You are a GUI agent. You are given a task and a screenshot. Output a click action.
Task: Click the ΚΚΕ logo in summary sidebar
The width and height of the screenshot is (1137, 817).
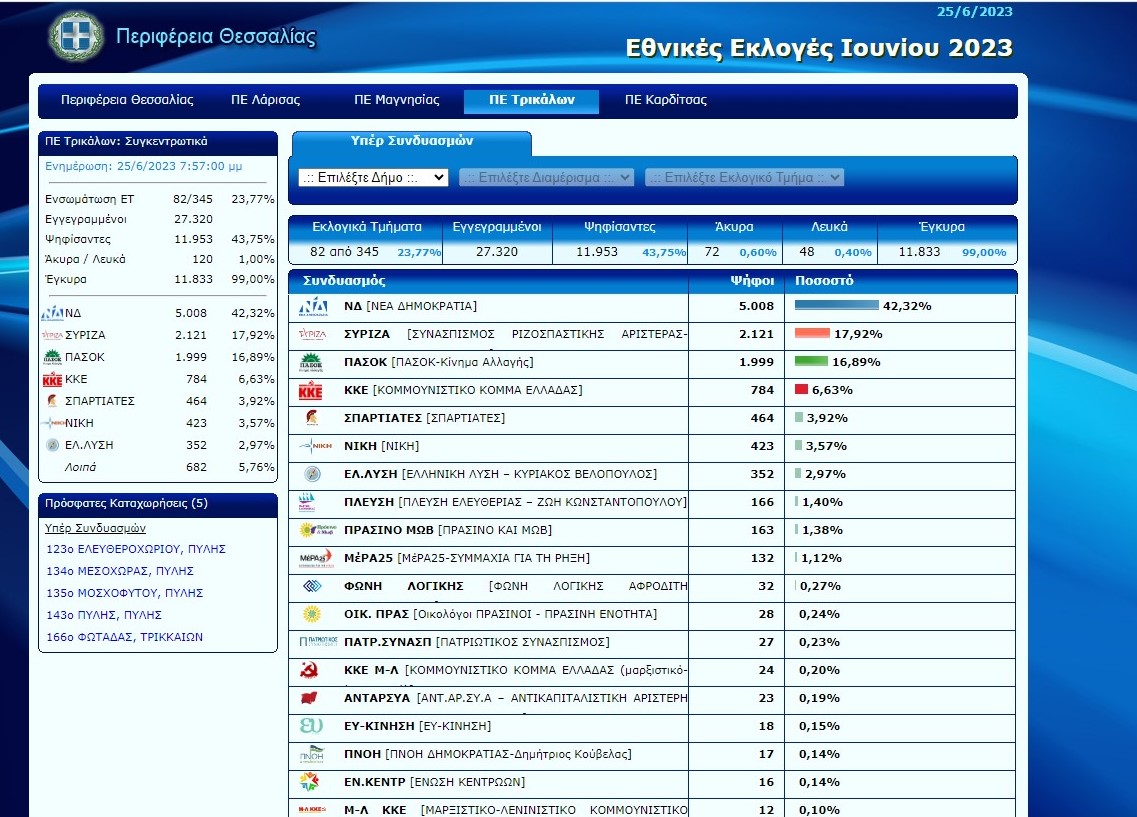52,379
